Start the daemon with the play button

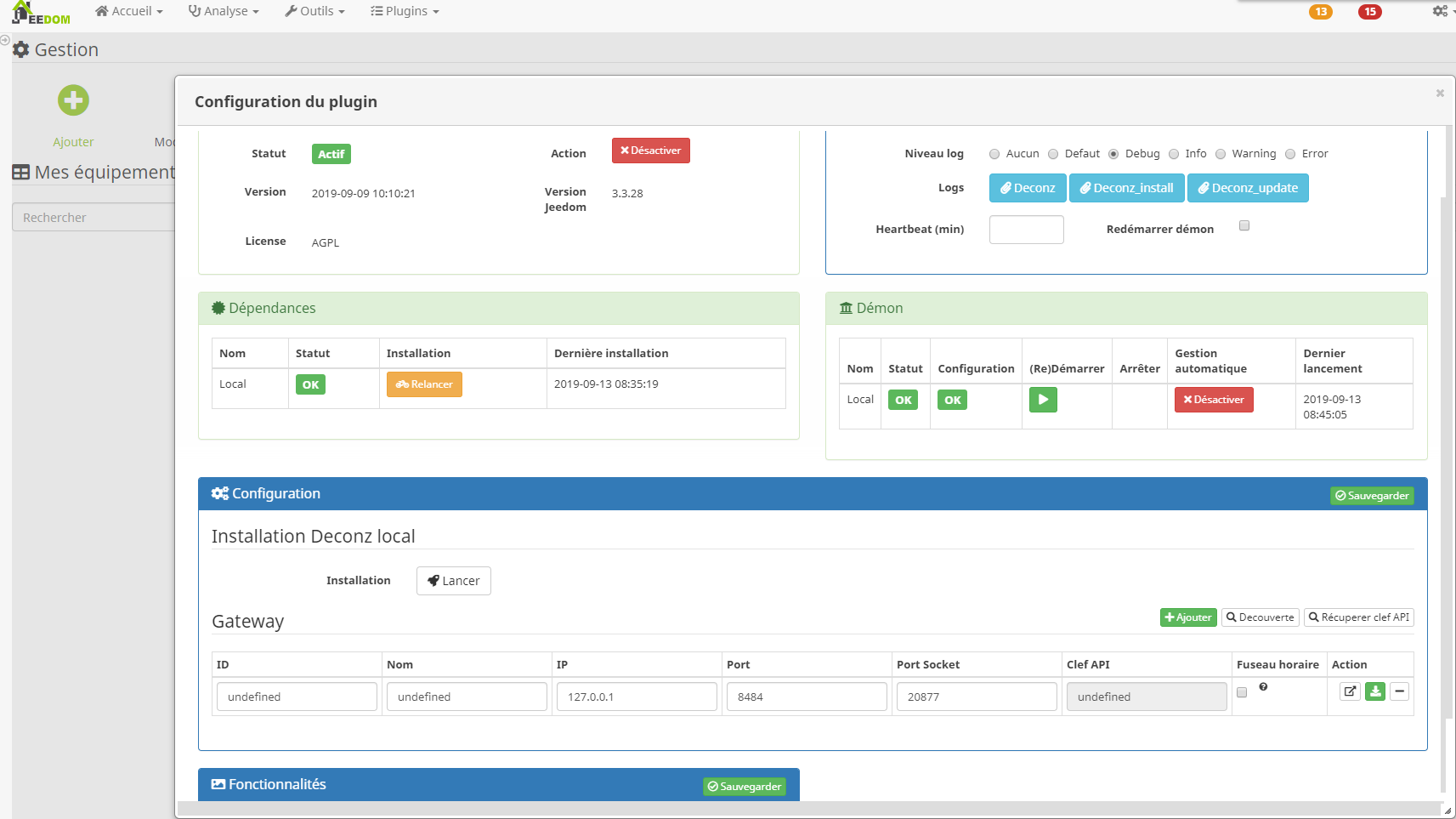[1043, 400]
